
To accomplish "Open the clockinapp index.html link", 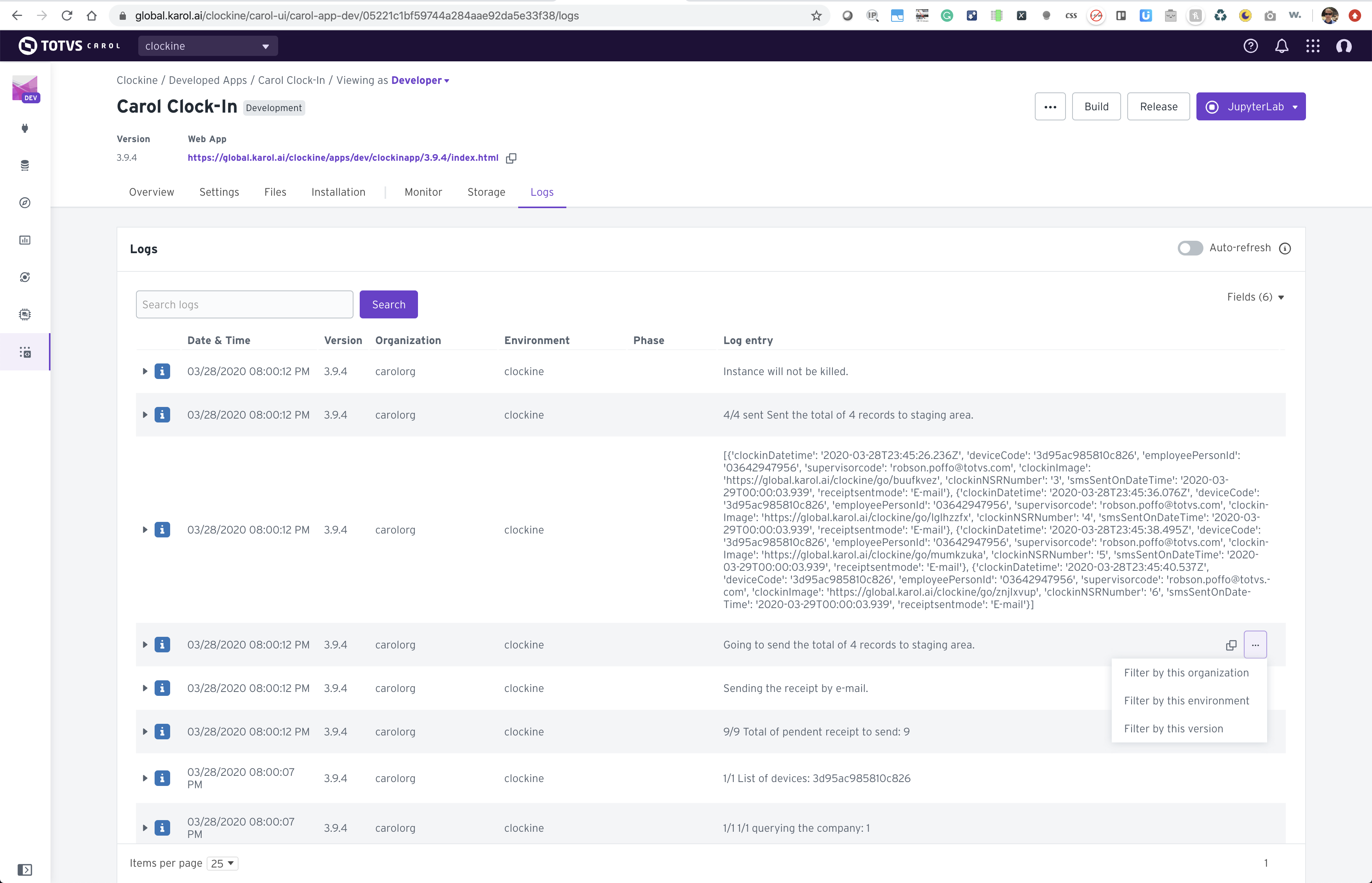I will [x=343, y=158].
